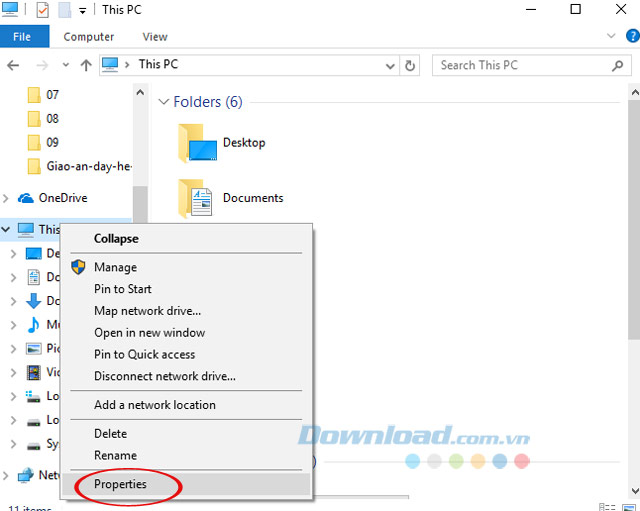Click the Documents icon in tree
This screenshot has height=511, width=640.
pos(33,277)
